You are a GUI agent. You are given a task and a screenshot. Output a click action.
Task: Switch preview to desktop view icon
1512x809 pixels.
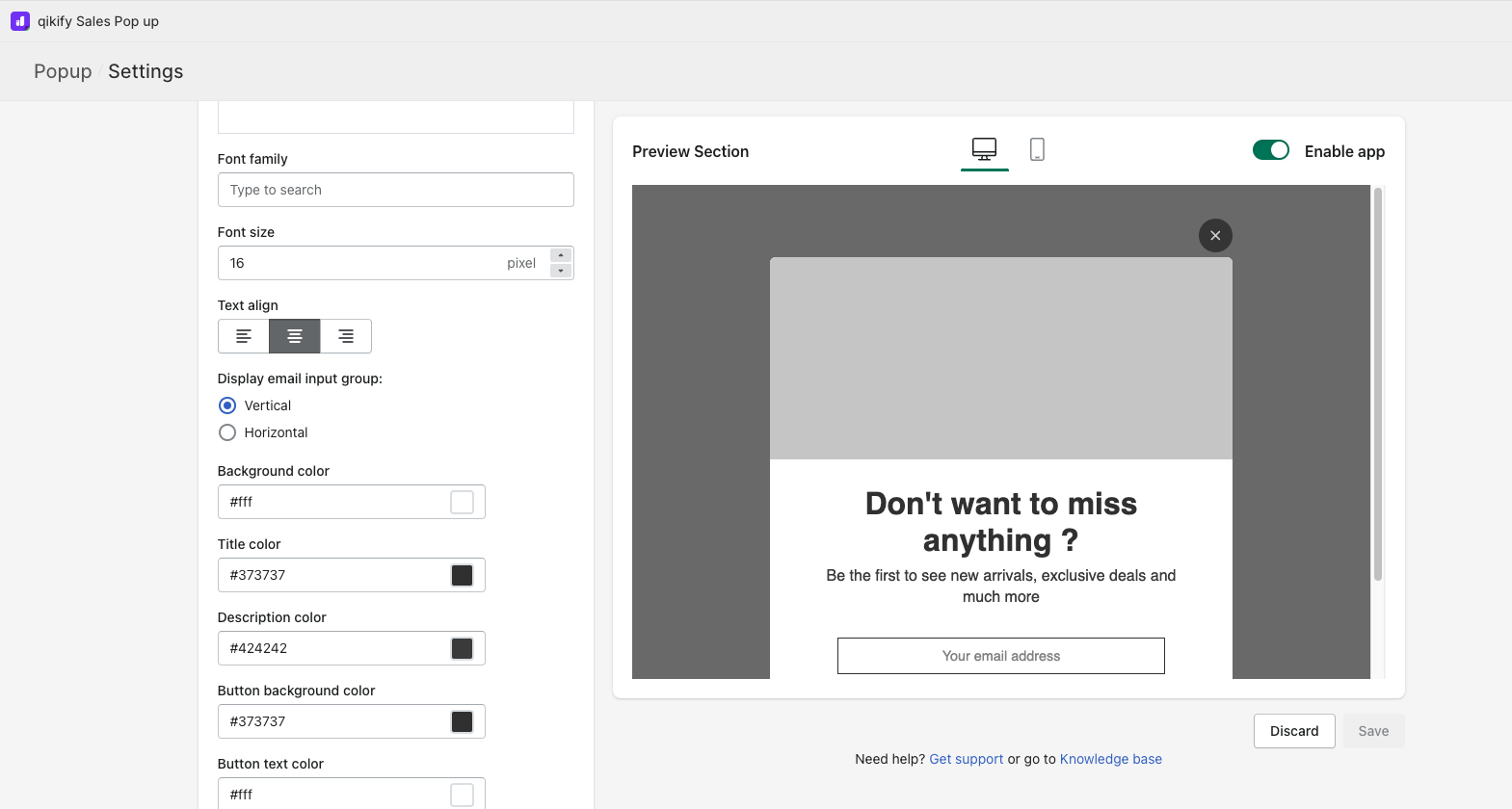pyautogui.click(x=984, y=149)
